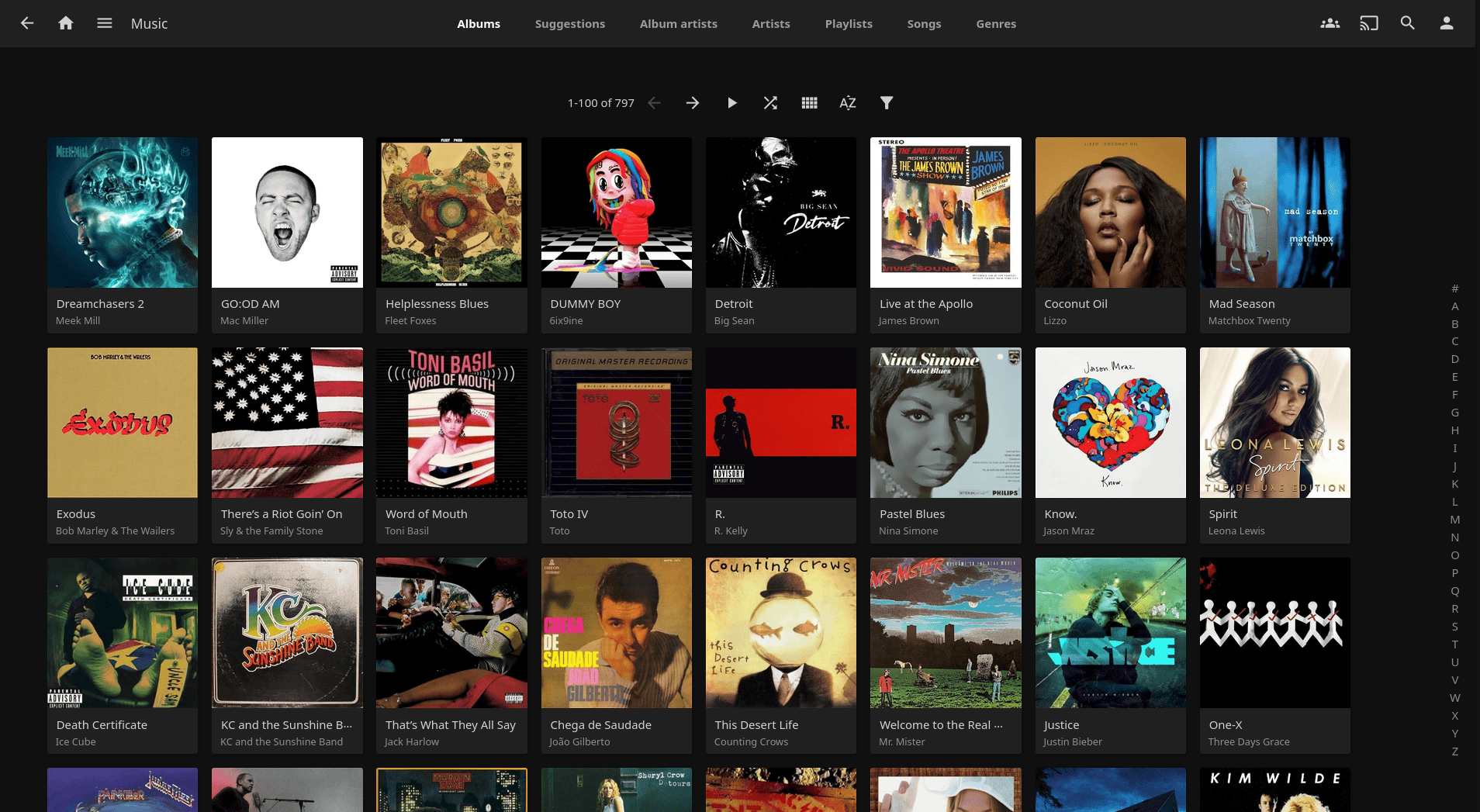Viewport: 1480px width, 812px height.
Task: Open Three Days Grace artist link
Action: 1249,741
